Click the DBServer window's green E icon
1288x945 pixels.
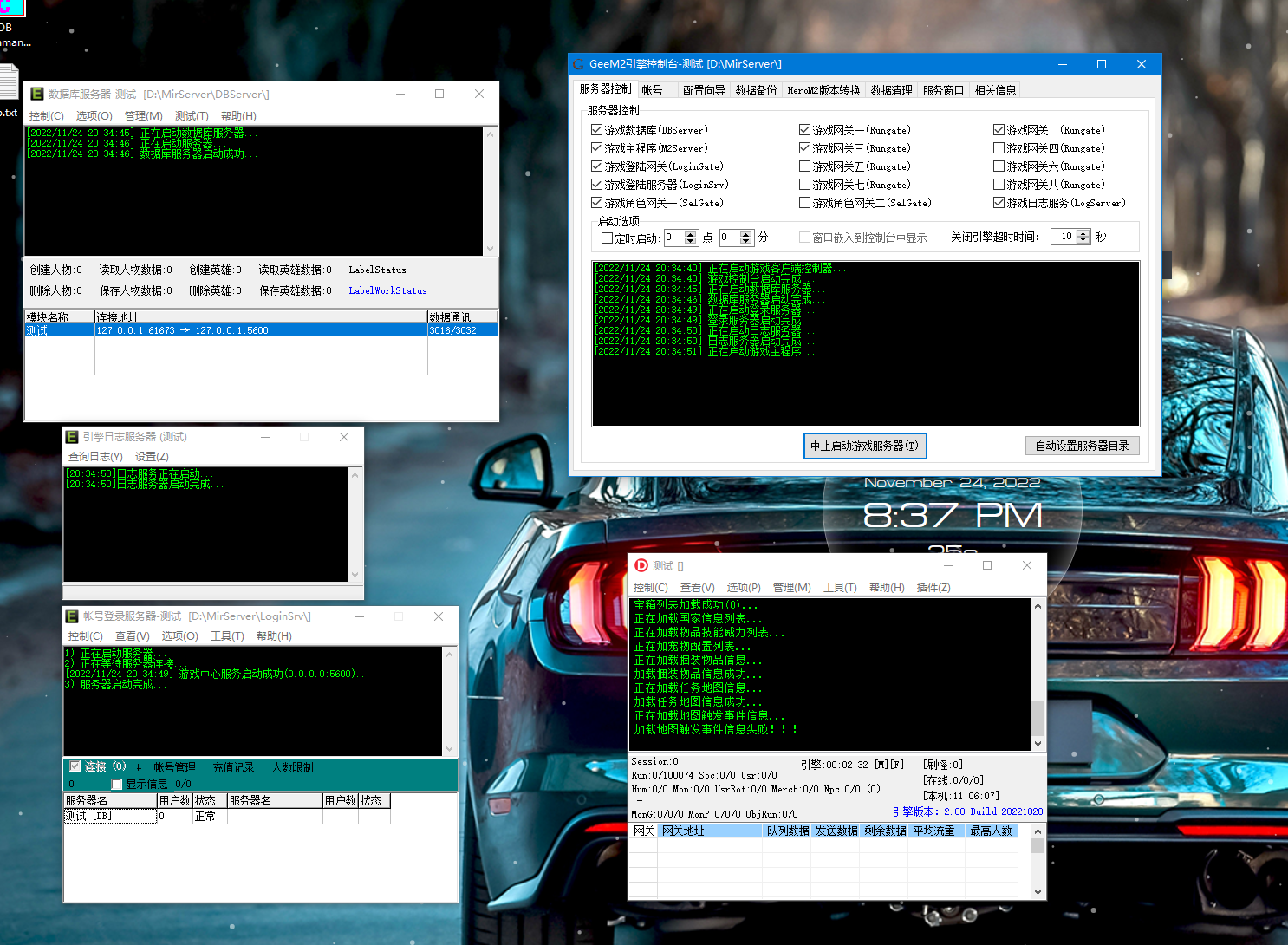coord(37,94)
